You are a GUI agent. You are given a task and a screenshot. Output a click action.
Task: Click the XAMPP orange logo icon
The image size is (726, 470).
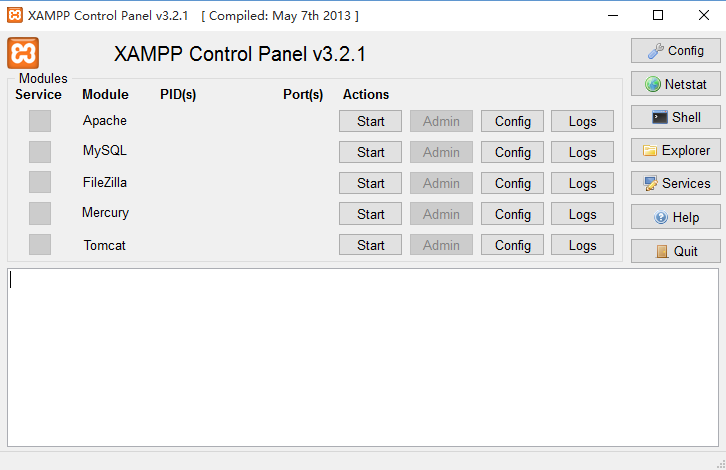pos(23,53)
